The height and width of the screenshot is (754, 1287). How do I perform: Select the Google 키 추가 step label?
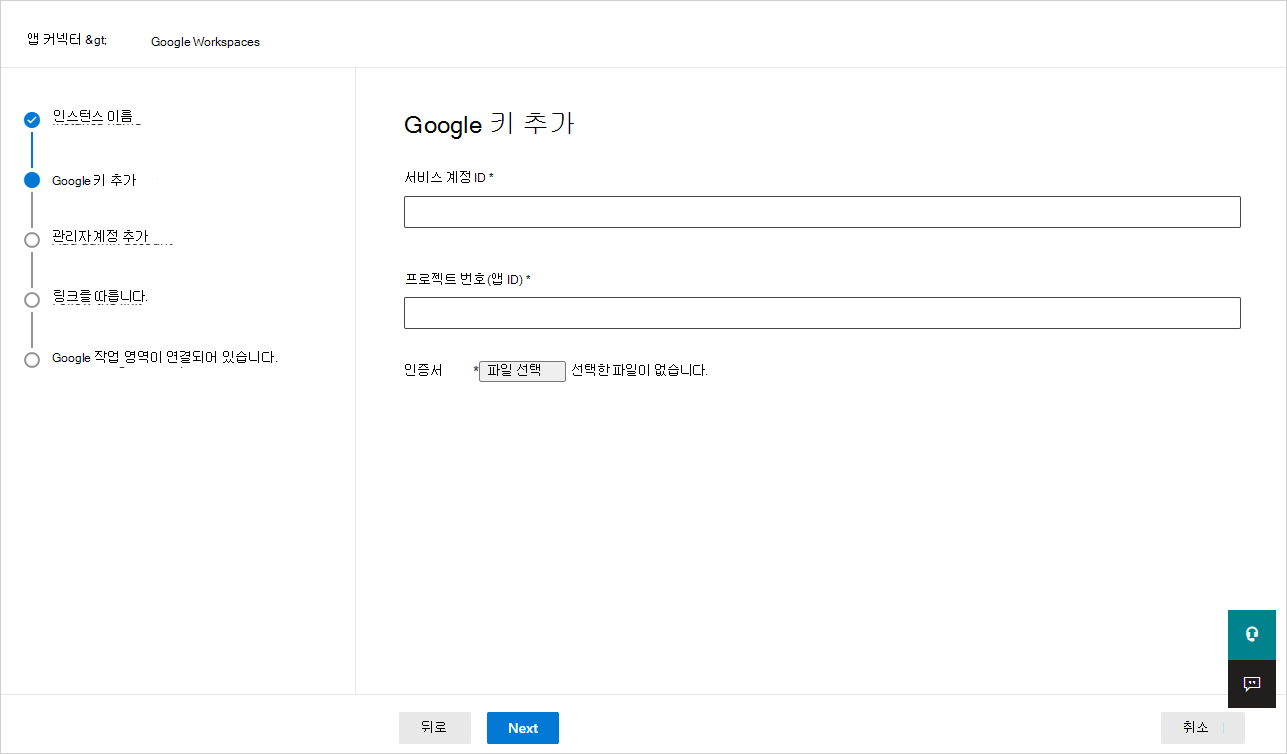(x=94, y=180)
